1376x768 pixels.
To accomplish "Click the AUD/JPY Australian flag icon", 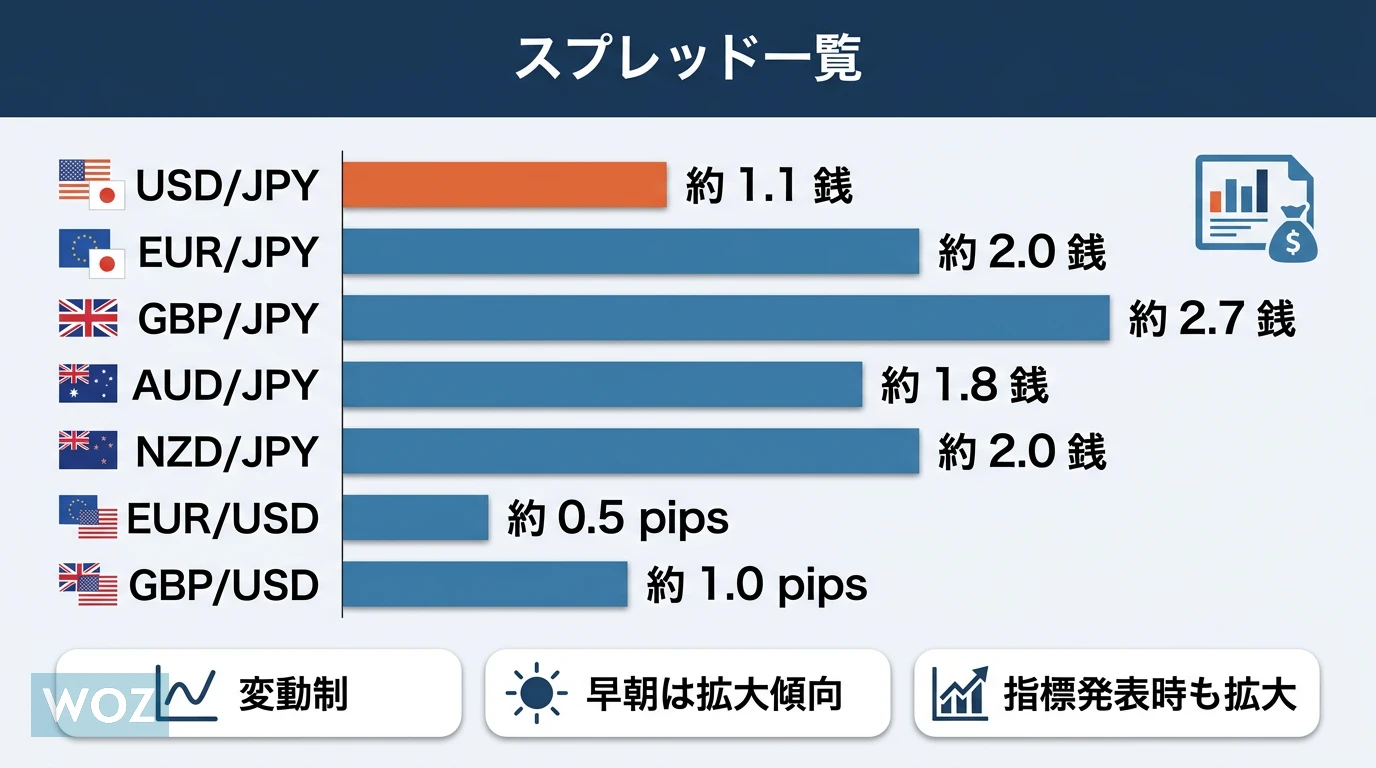I will (88, 385).
